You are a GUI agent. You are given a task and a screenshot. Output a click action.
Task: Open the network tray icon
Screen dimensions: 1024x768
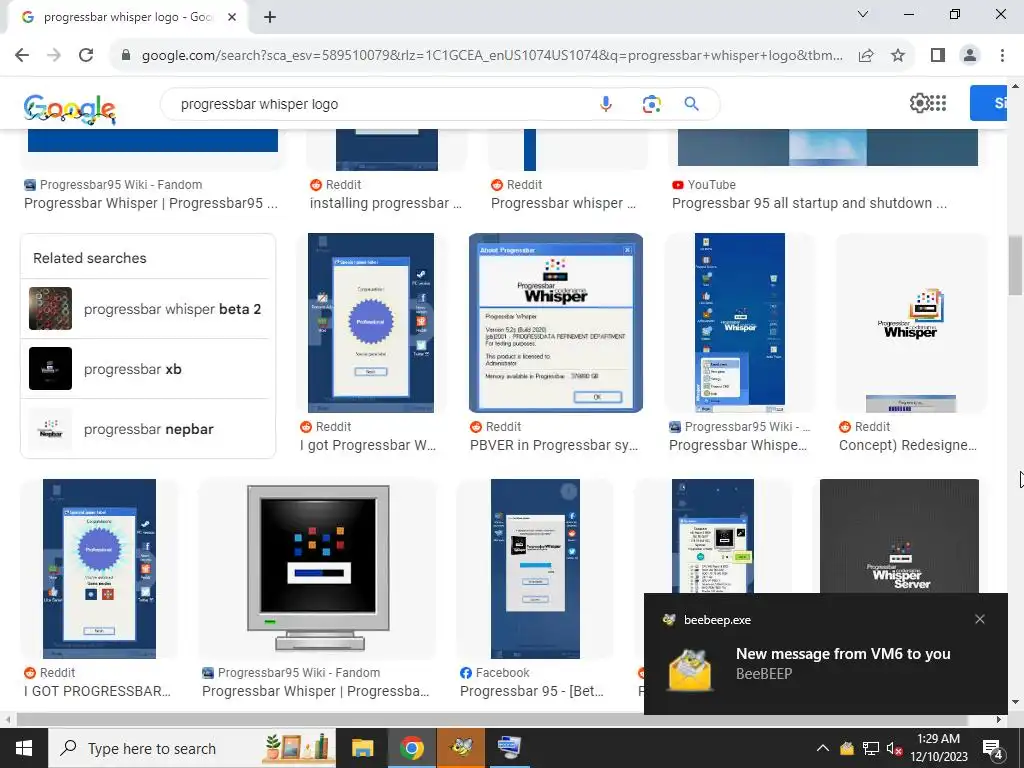point(871,748)
